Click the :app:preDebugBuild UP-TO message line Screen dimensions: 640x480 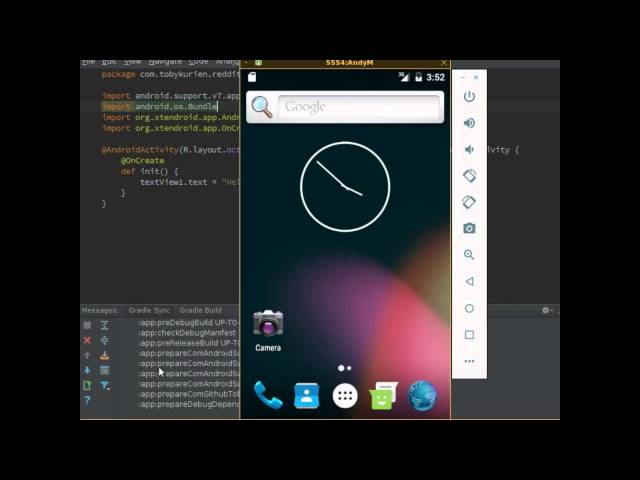pos(189,322)
